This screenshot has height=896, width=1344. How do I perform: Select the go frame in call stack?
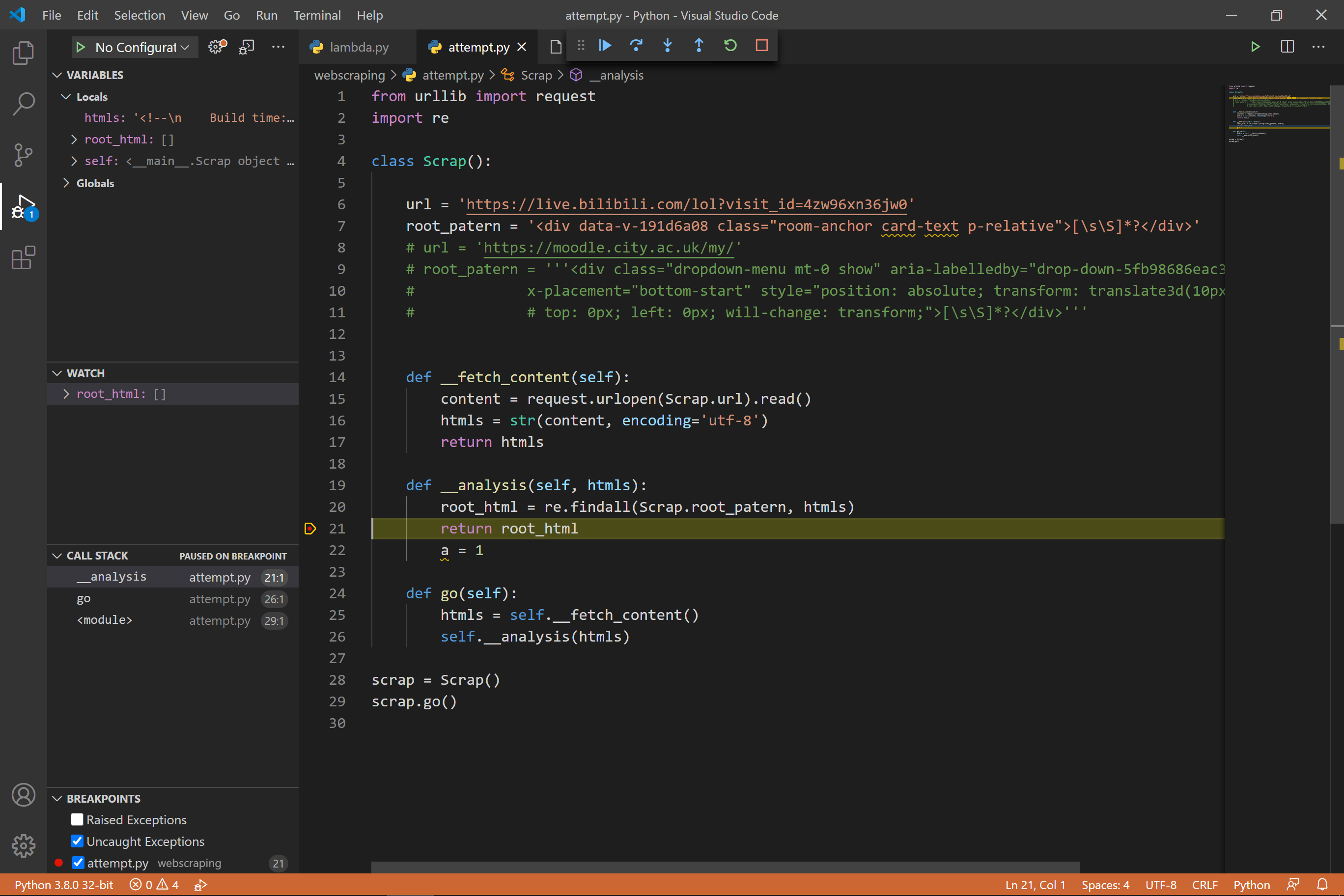(172, 599)
